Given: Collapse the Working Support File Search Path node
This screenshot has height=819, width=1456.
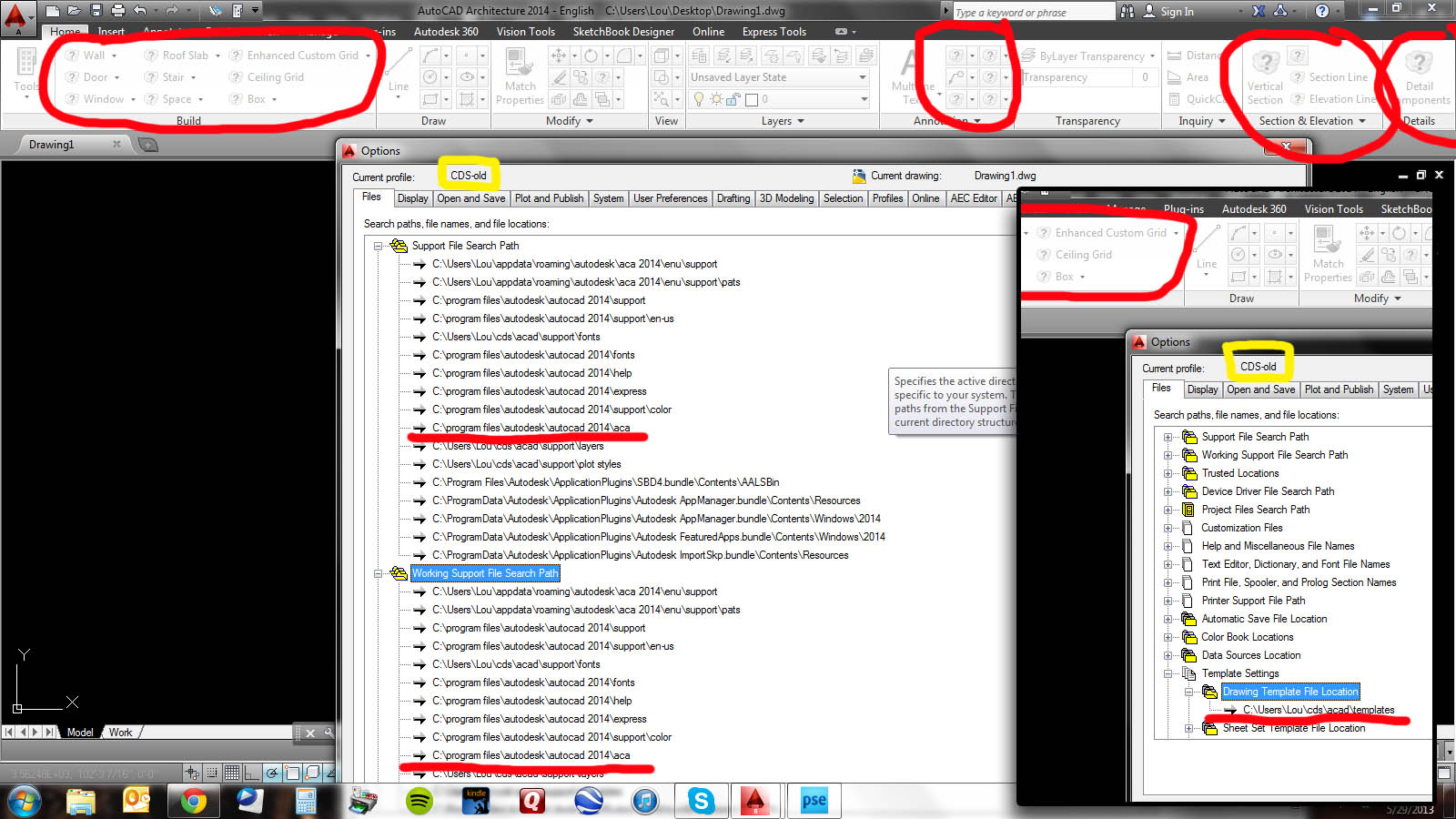Looking at the screenshot, I should [378, 573].
